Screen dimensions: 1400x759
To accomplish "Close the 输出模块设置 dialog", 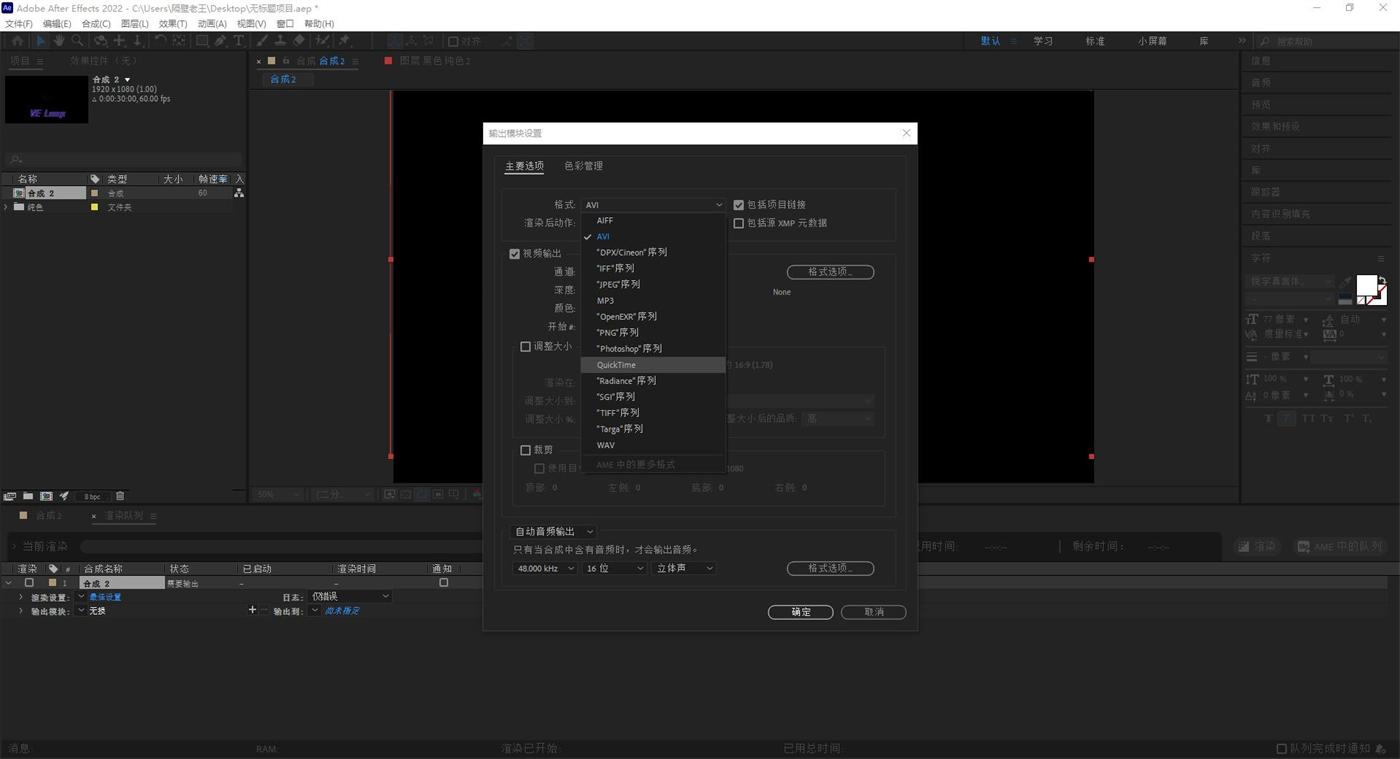I will [906, 133].
